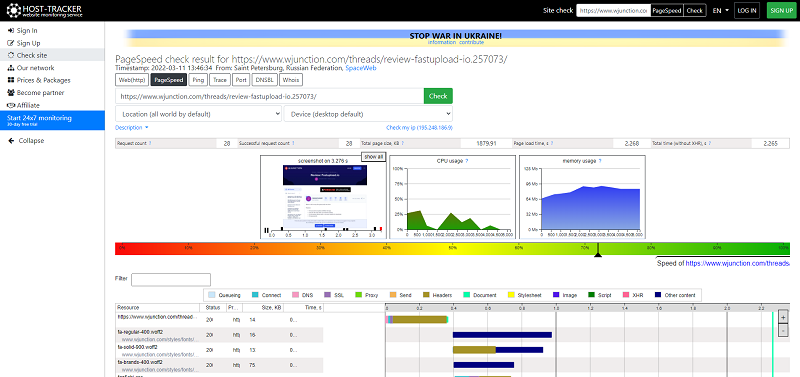
Task: Open the contribute link in banner
Action: click(x=471, y=42)
